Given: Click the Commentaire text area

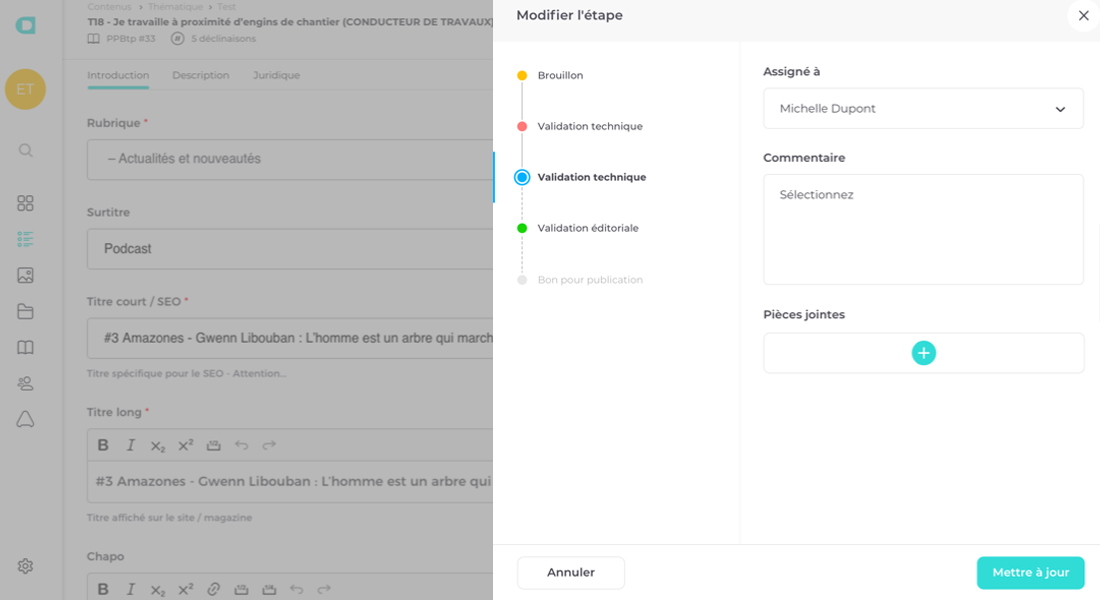Looking at the screenshot, I should [x=922, y=230].
